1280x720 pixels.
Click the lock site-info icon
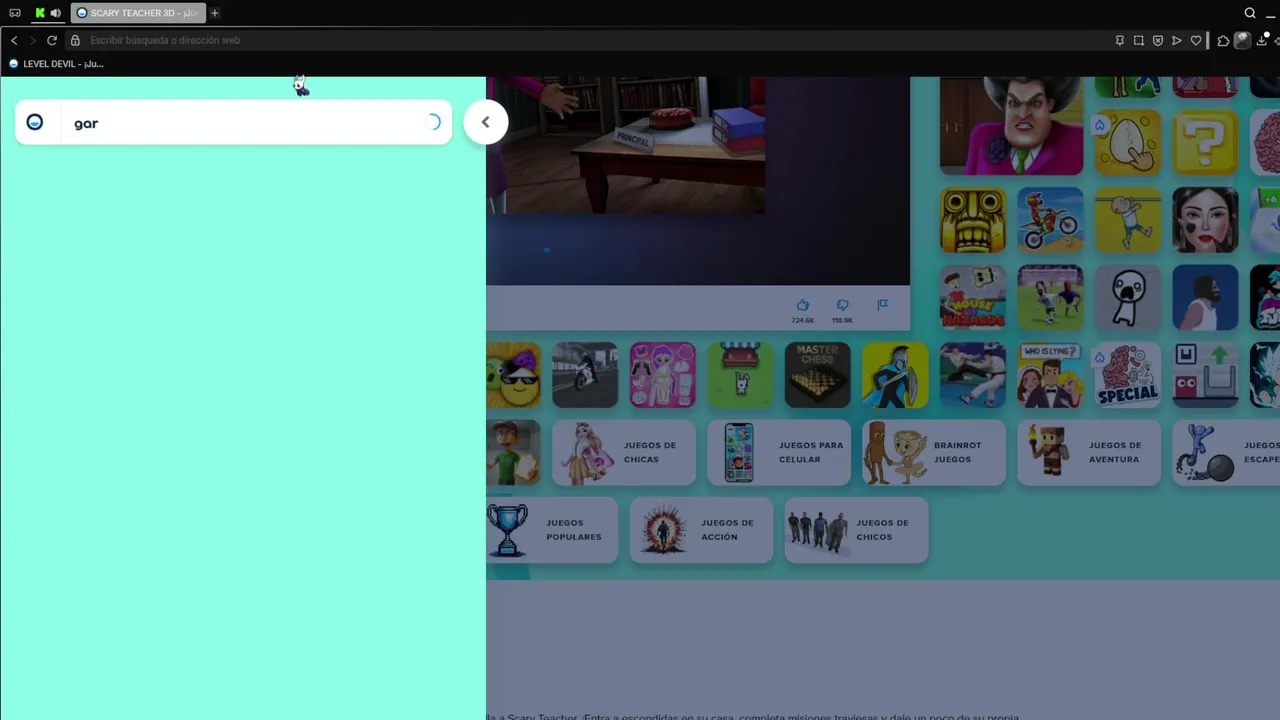(x=75, y=40)
